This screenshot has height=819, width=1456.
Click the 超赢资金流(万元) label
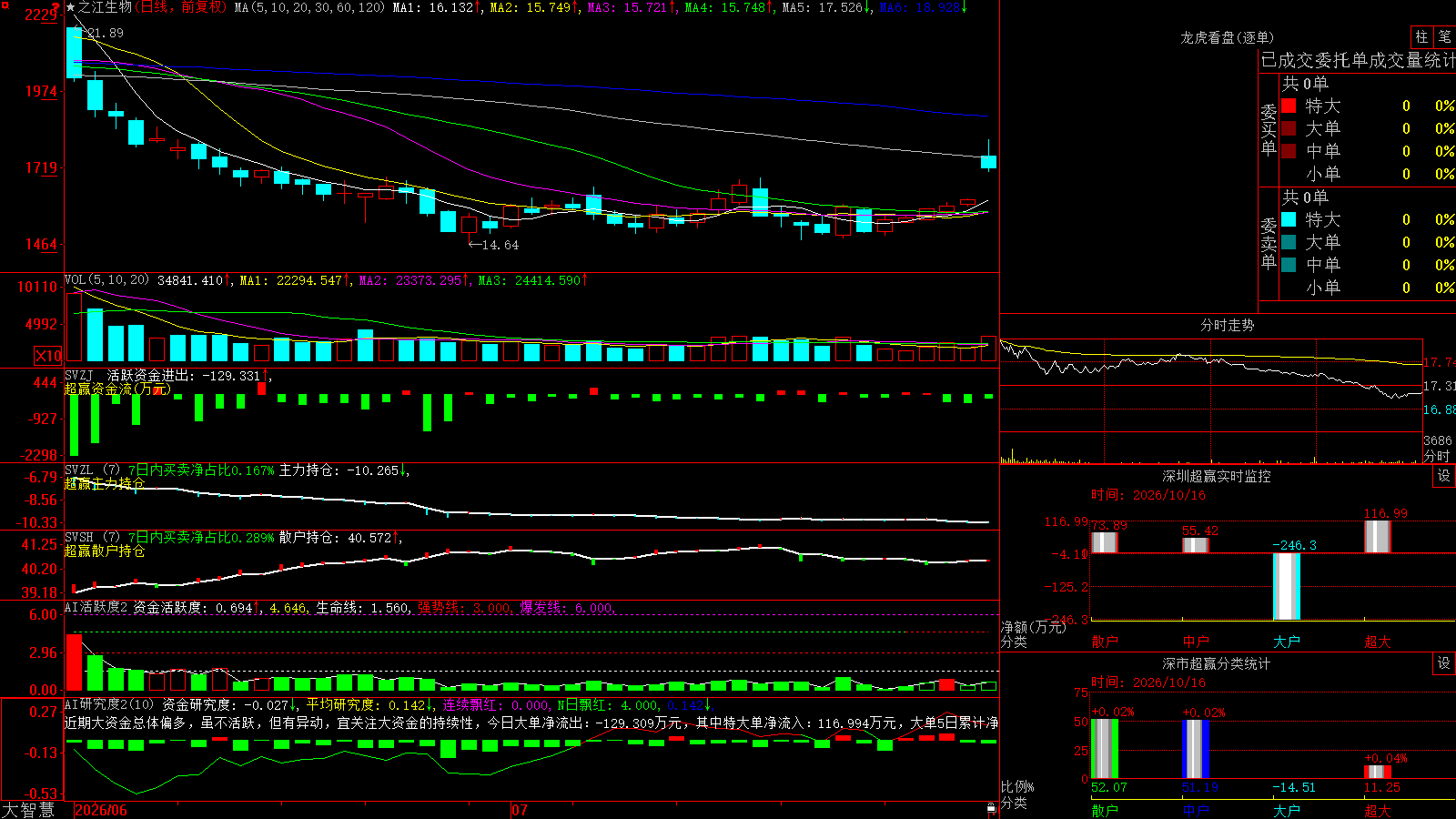point(117,389)
